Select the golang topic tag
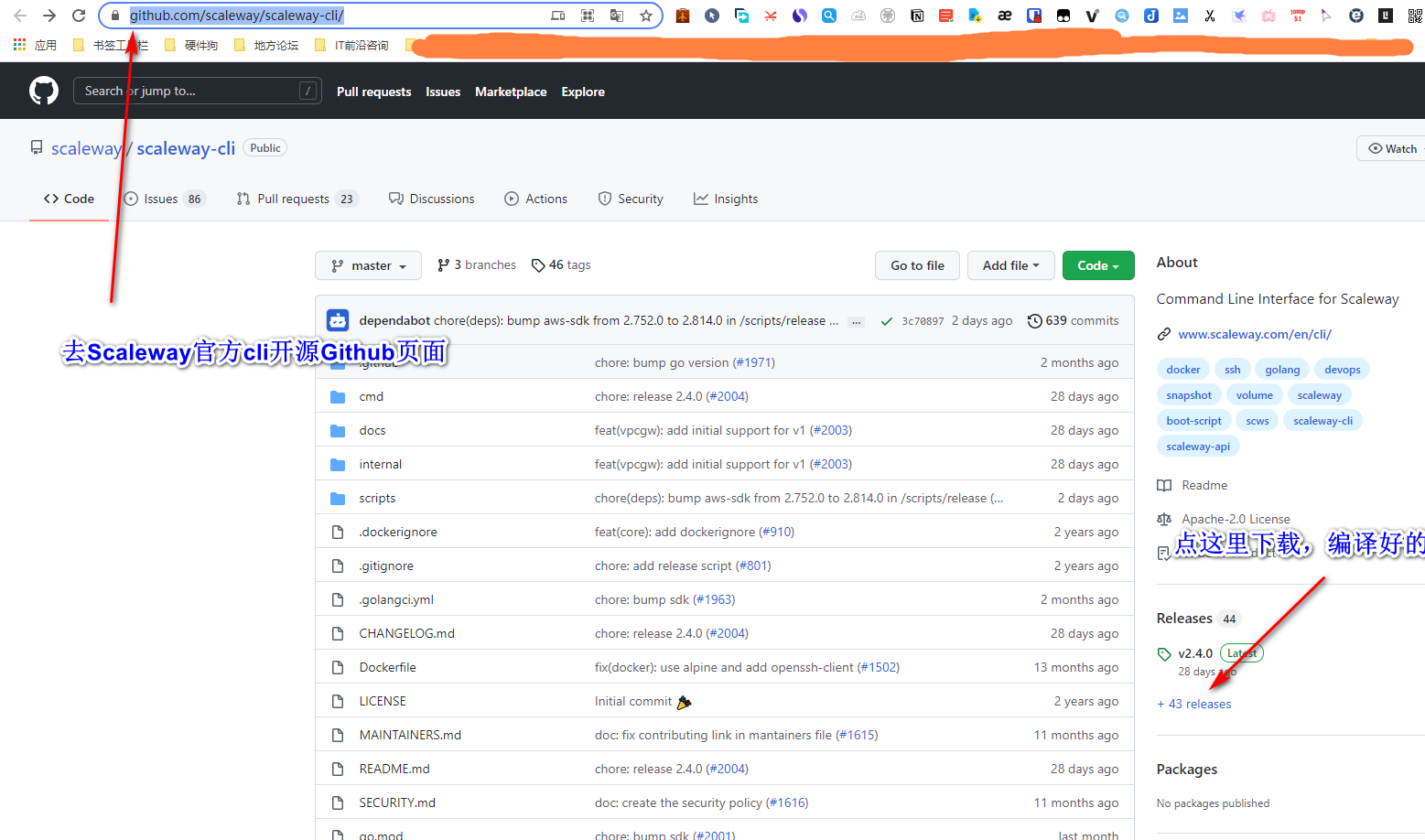This screenshot has width=1425, height=840. pyautogui.click(x=1282, y=370)
